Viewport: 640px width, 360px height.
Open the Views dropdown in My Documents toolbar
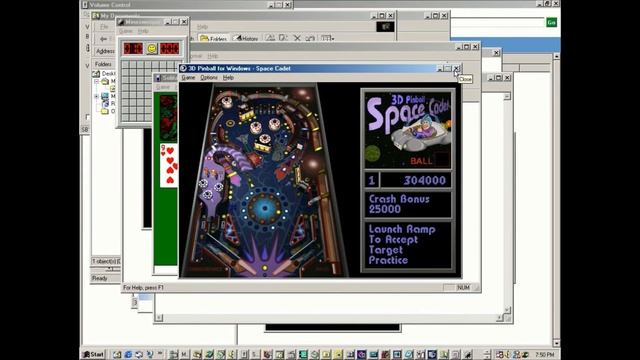click(x=327, y=38)
